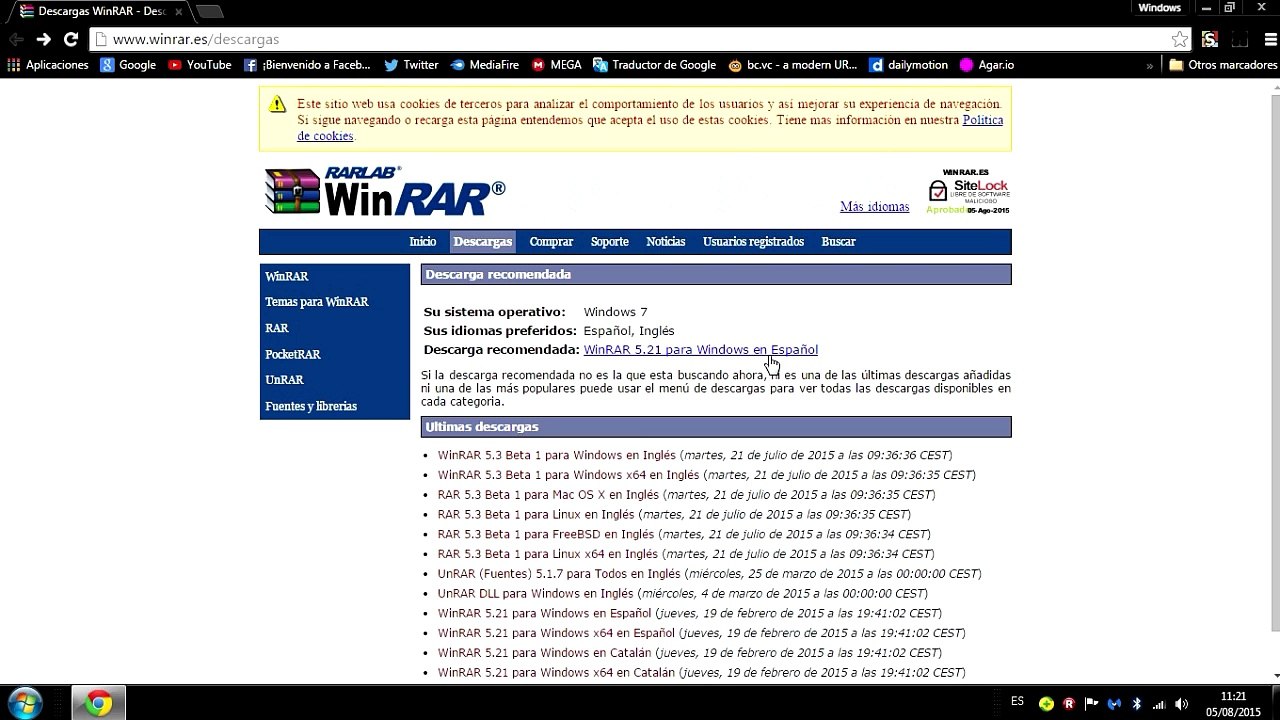Open the Google bookmark
Viewport: 1280px width, 720px height.
click(128, 65)
